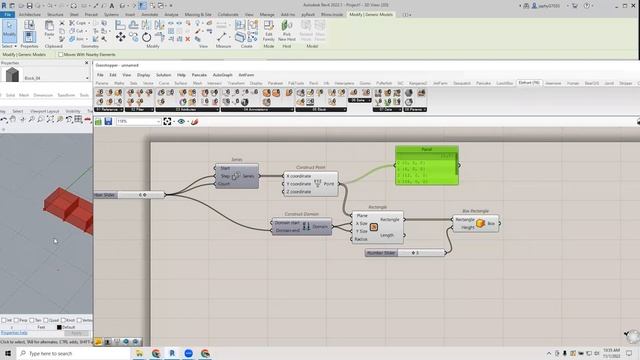Click the Number Slider feeding the Series component
Viewport: 640px width, 360px height.
(130, 195)
